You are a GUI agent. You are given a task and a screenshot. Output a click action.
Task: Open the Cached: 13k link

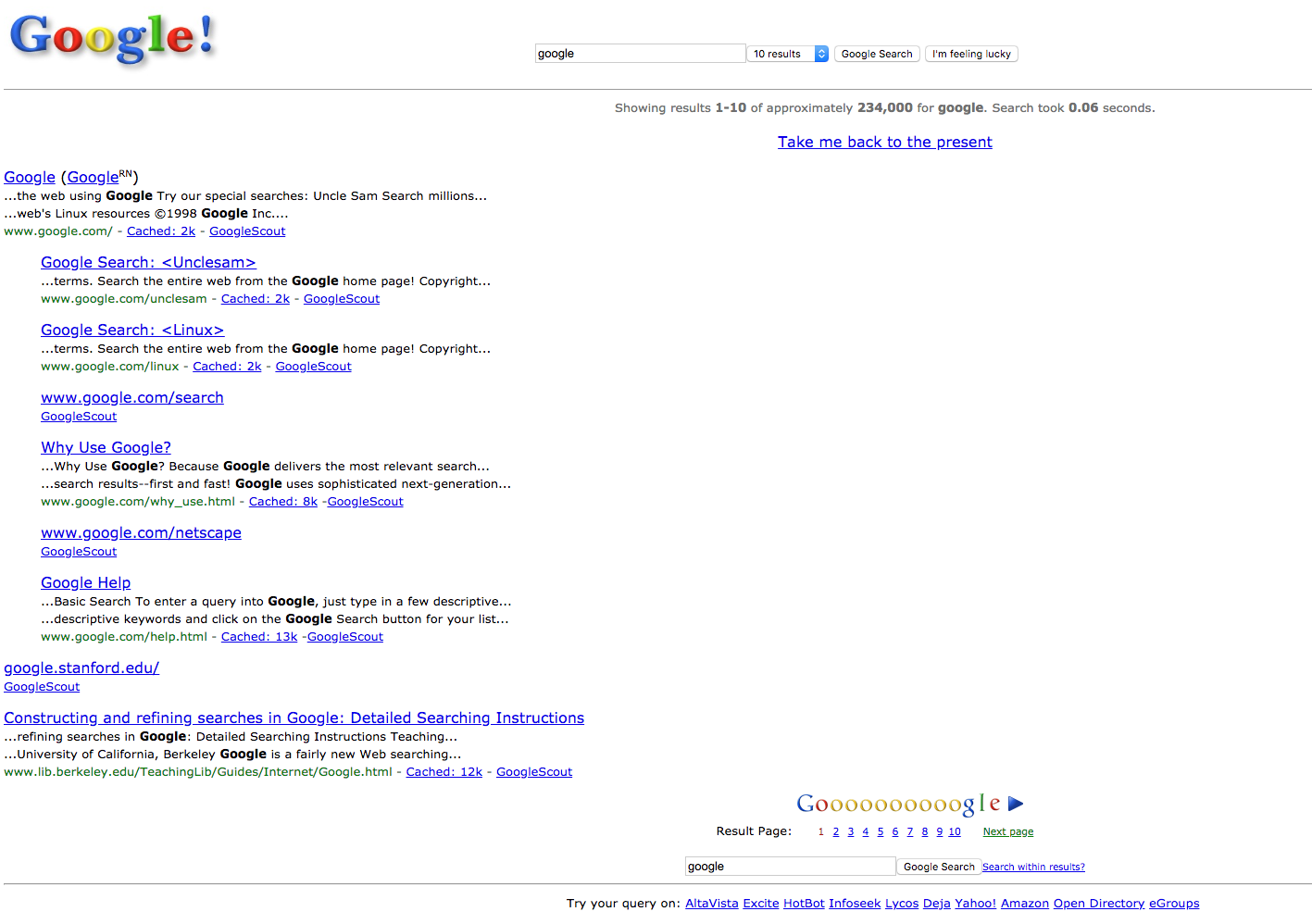pyautogui.click(x=258, y=637)
